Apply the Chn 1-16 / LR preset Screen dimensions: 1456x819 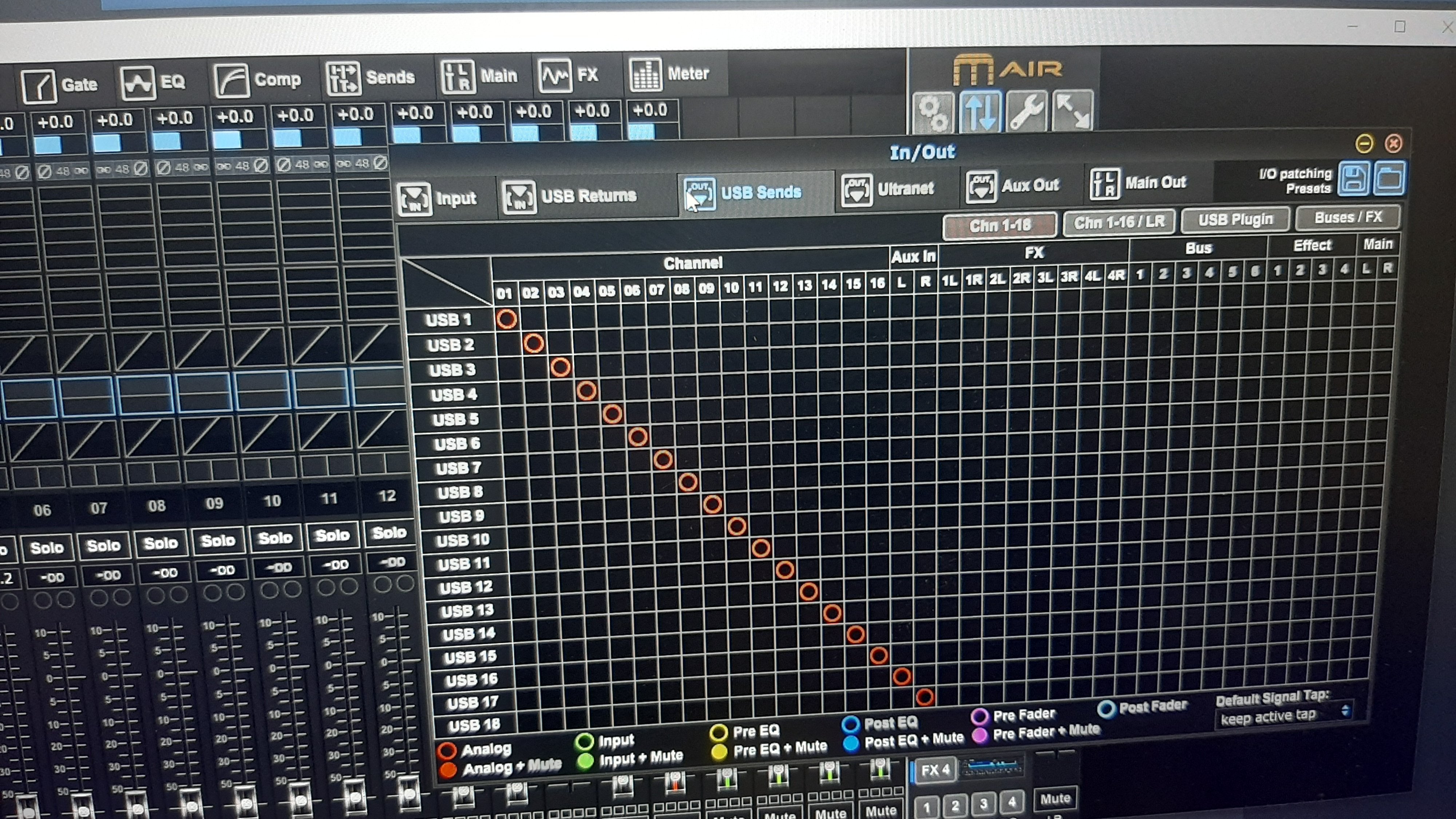point(1119,222)
